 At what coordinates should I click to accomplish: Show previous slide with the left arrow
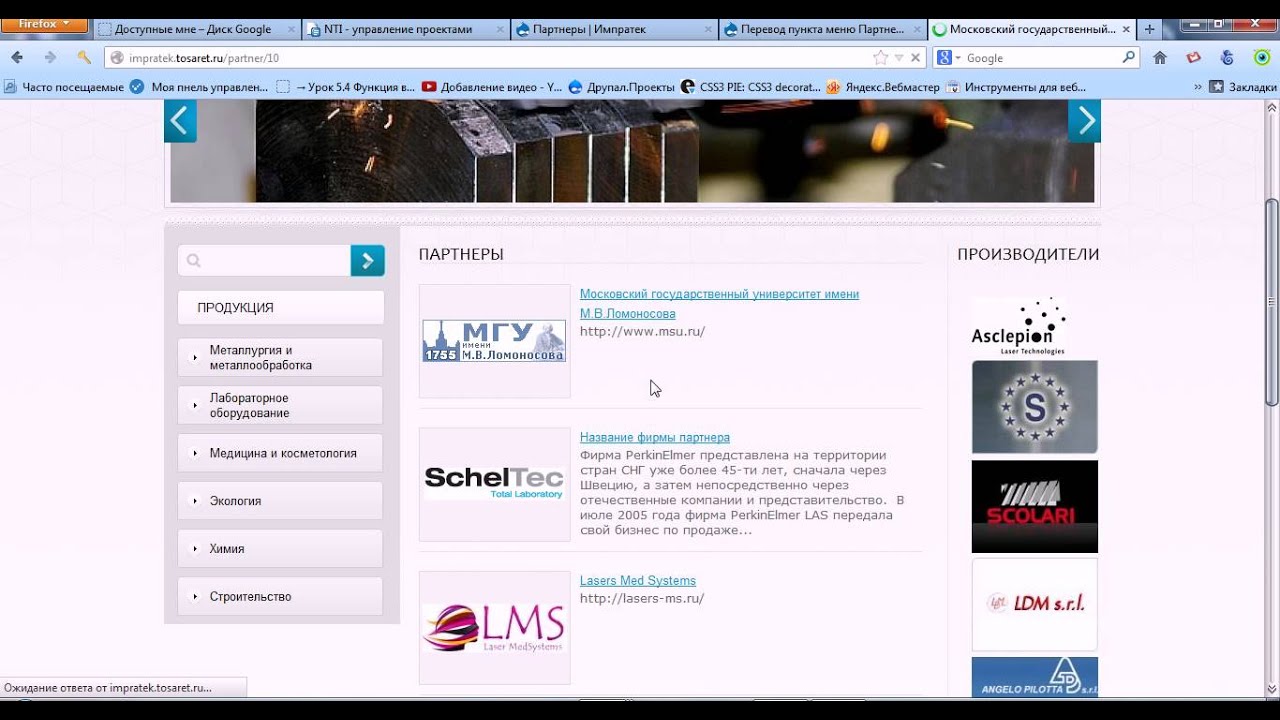[x=180, y=121]
